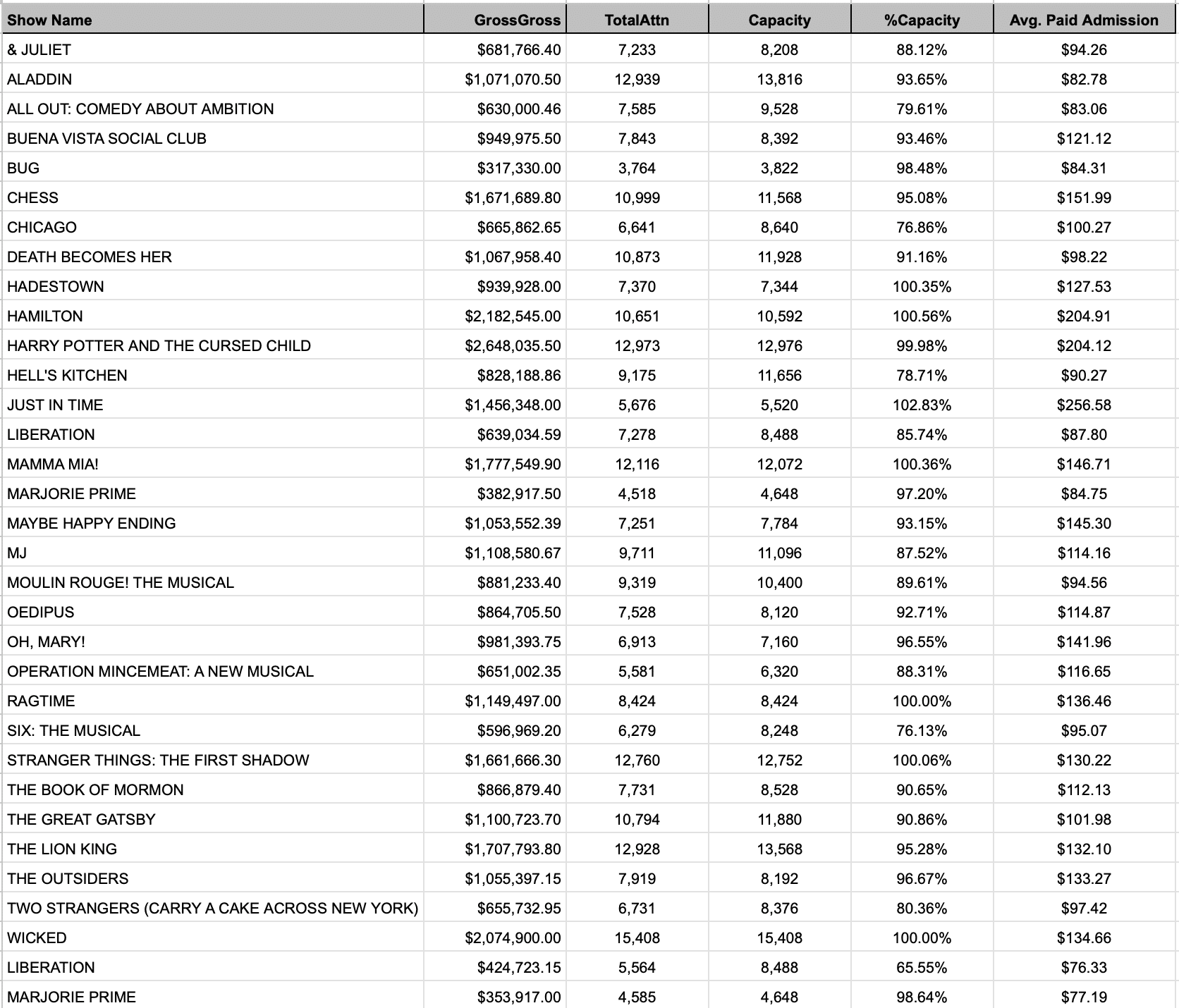Select the Avg. Paid Admission header
The image size is (1179, 1008).
coord(1084,20)
